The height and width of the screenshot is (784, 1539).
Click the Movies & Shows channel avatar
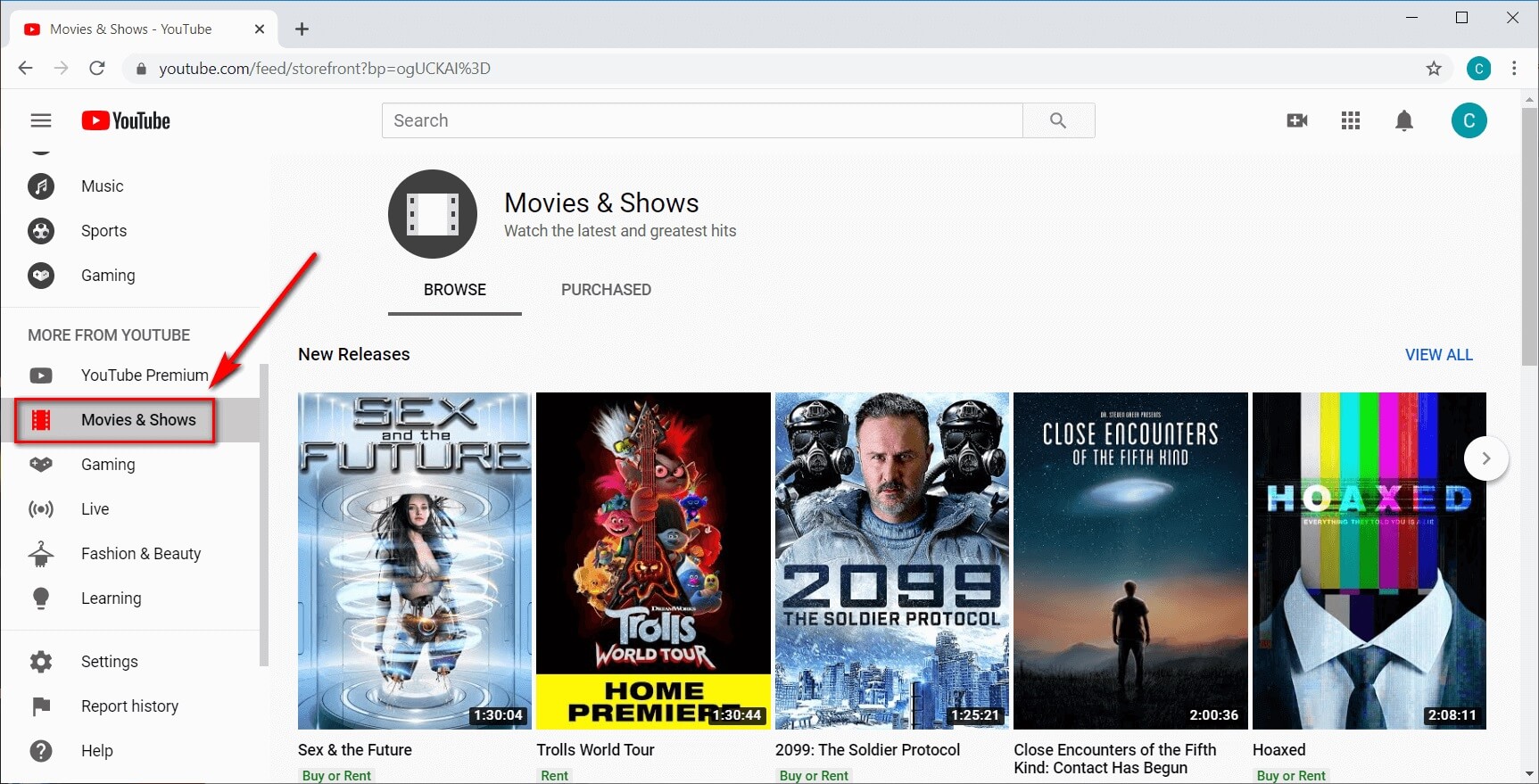[x=433, y=214]
